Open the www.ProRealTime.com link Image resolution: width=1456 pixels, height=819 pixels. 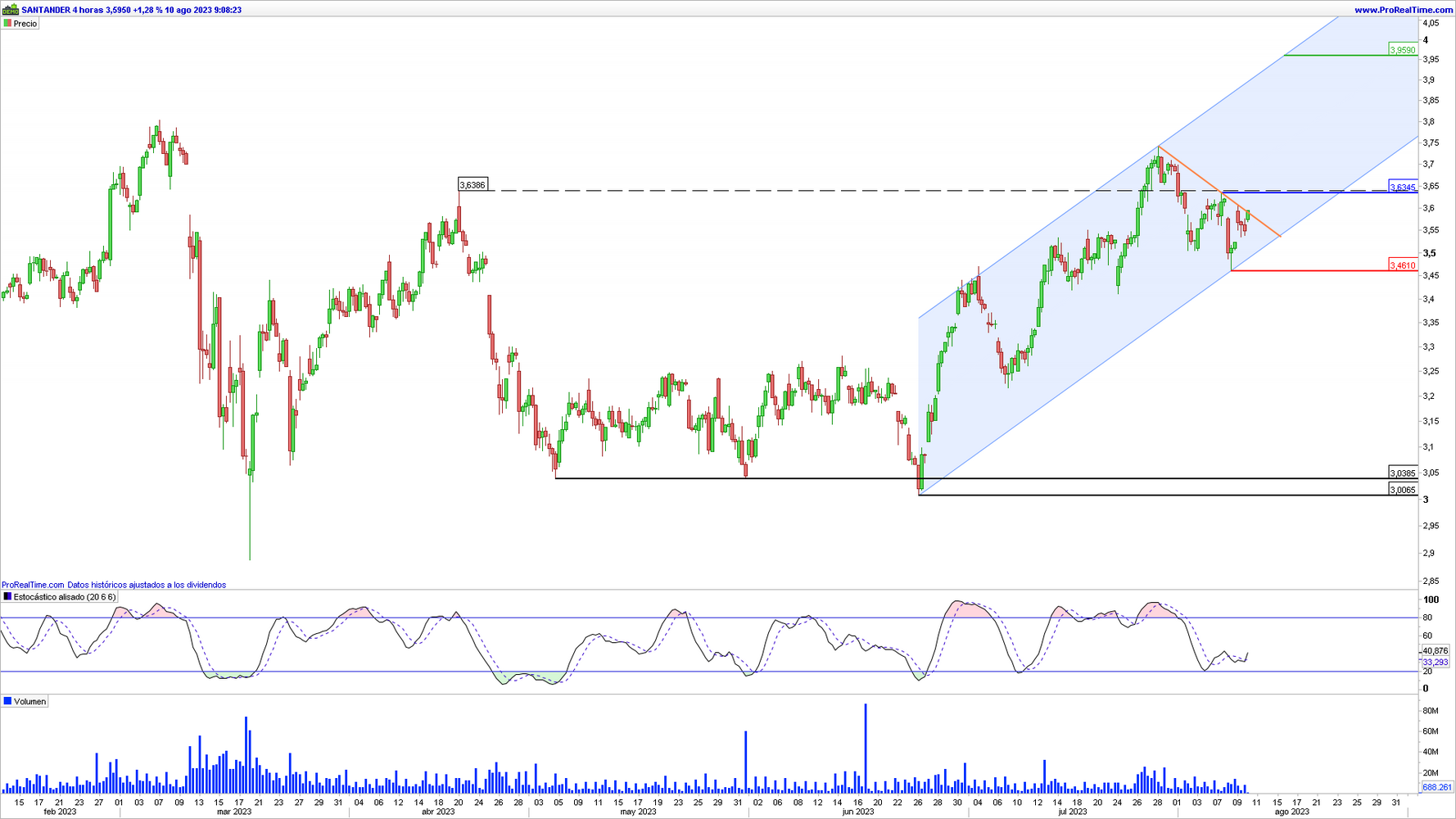pyautogui.click(x=1404, y=10)
